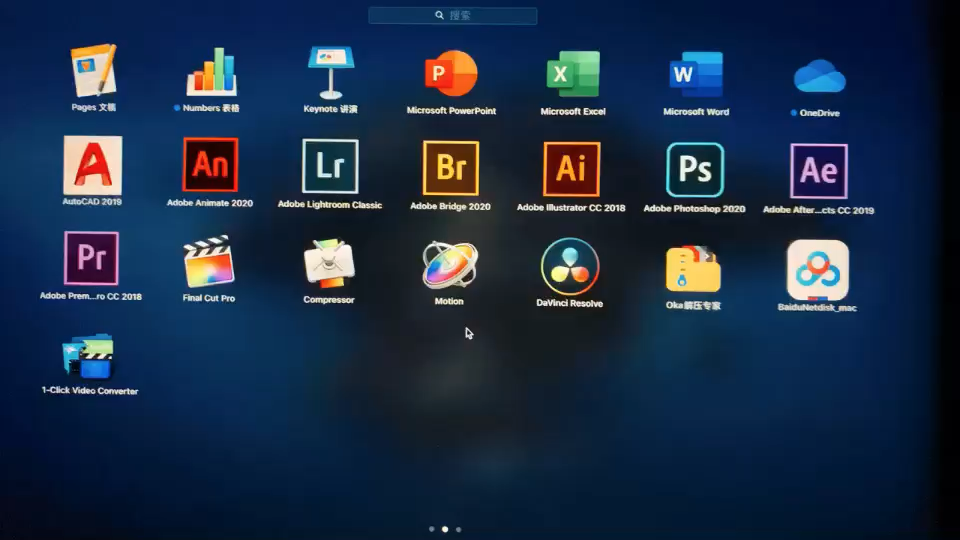Launch 1-Click Video Converter
This screenshot has width=960, height=540.
[x=89, y=356]
